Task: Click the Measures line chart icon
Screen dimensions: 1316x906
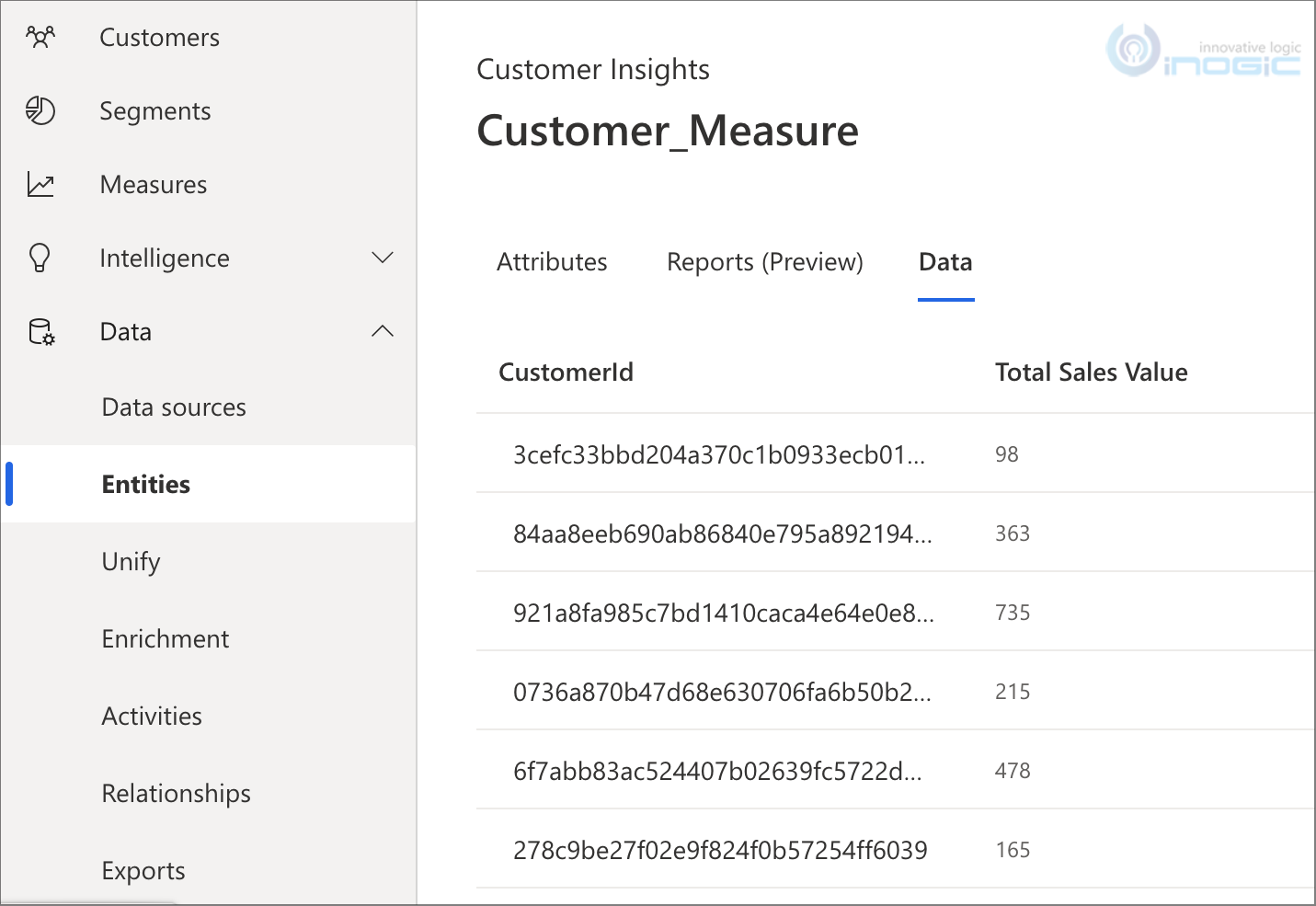Action: click(40, 185)
